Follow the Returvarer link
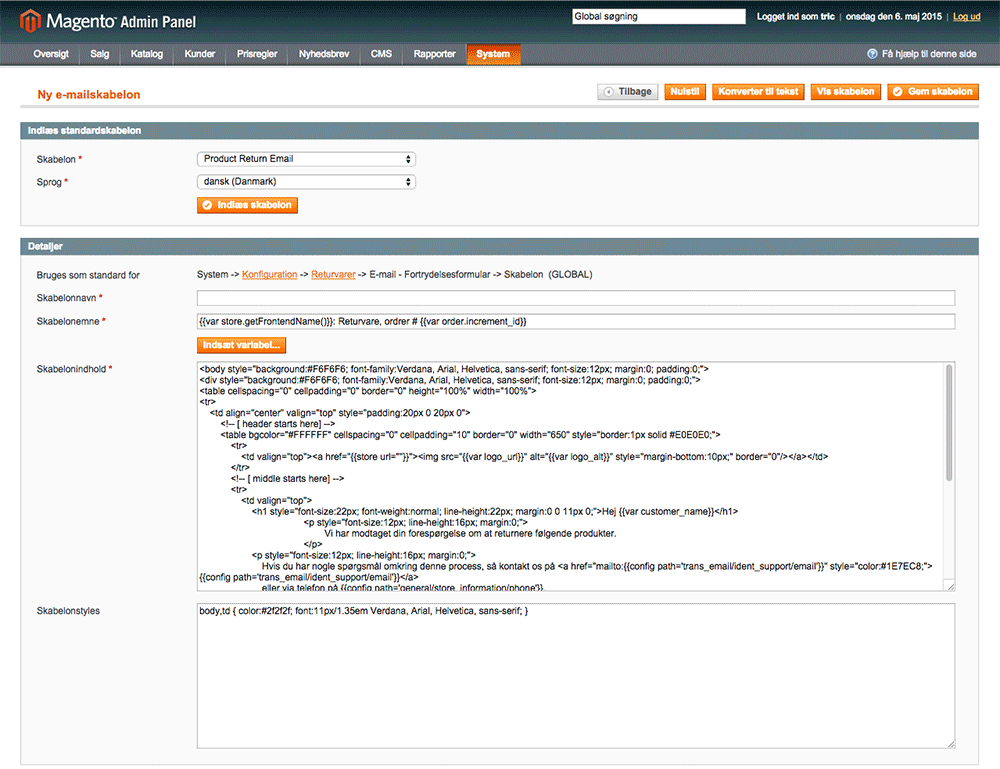This screenshot has height=769, width=1000. [x=333, y=275]
